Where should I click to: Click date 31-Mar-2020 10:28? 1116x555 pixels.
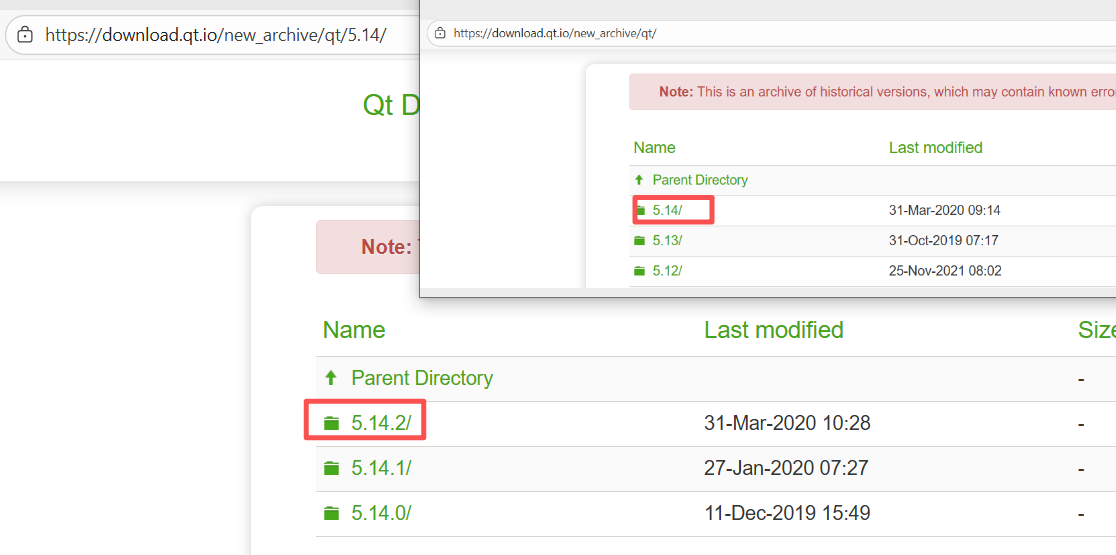[787, 423]
